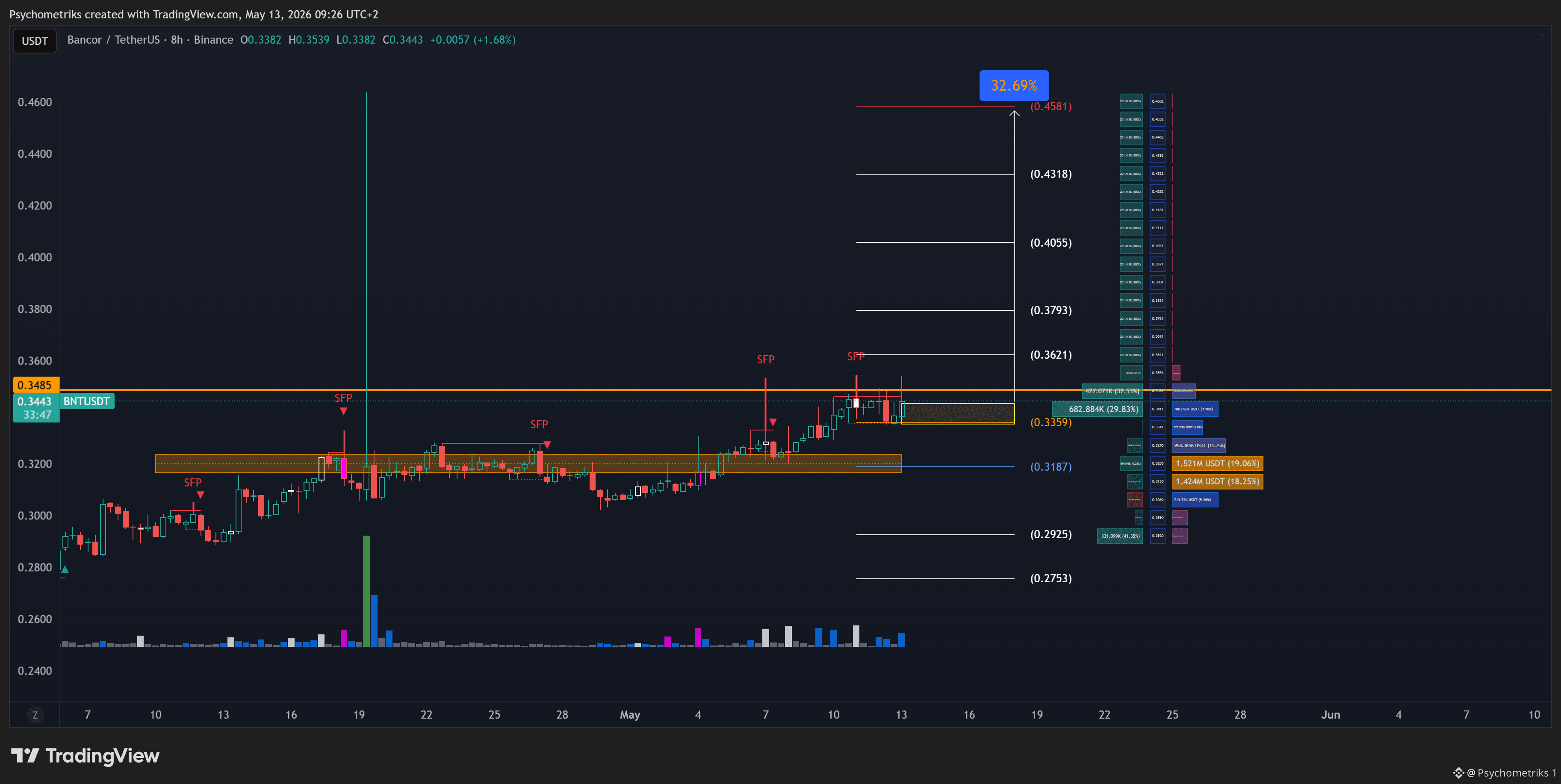Viewport: 1561px width, 784px height.
Task: Click the 0.3600 price axis label
Action: coord(35,361)
